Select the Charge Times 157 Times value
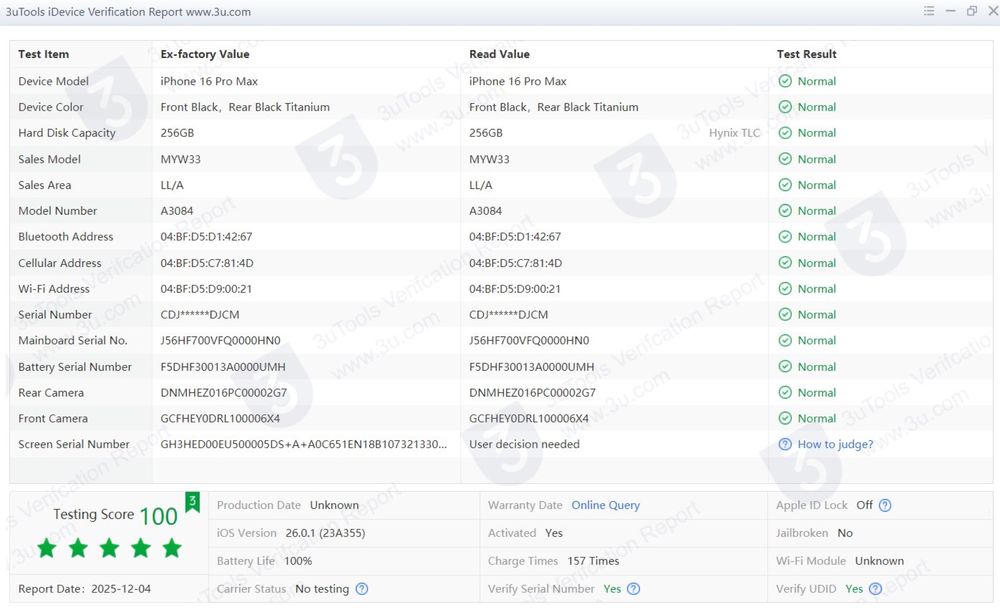Screen dimensions: 1000x610 [x=593, y=561]
